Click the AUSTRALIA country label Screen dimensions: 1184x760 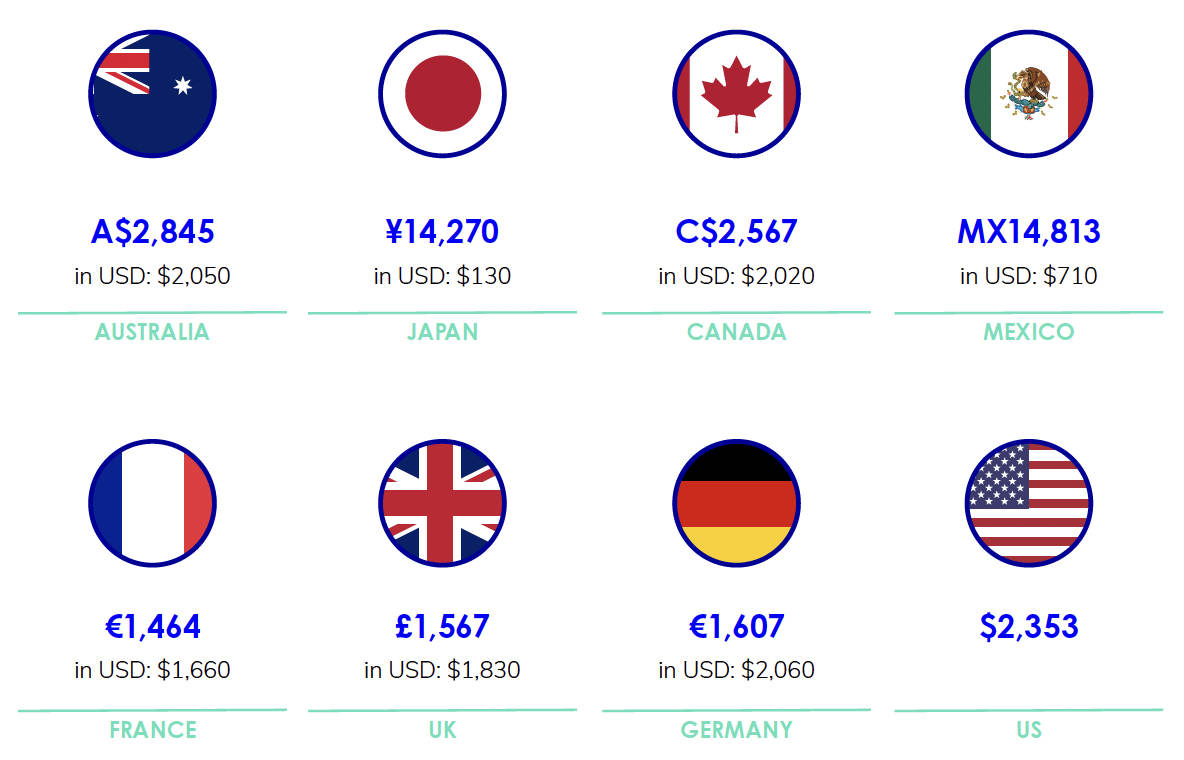coord(153,332)
